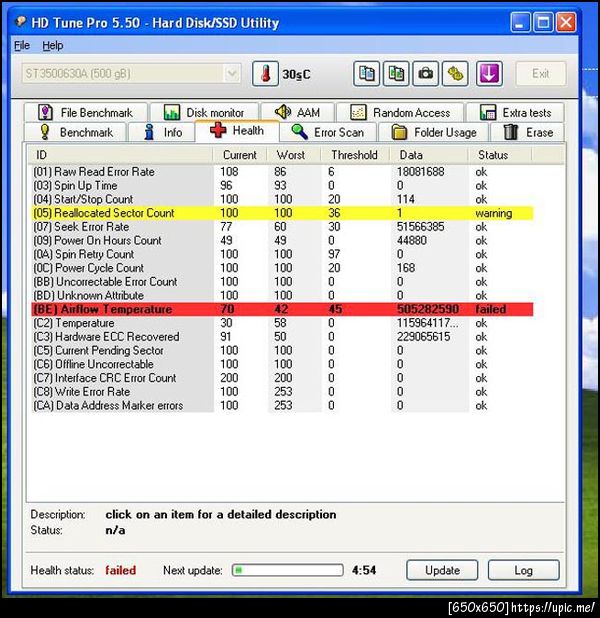The height and width of the screenshot is (618, 600).
Task: Click the data value 18081688
Action: click(x=420, y=171)
